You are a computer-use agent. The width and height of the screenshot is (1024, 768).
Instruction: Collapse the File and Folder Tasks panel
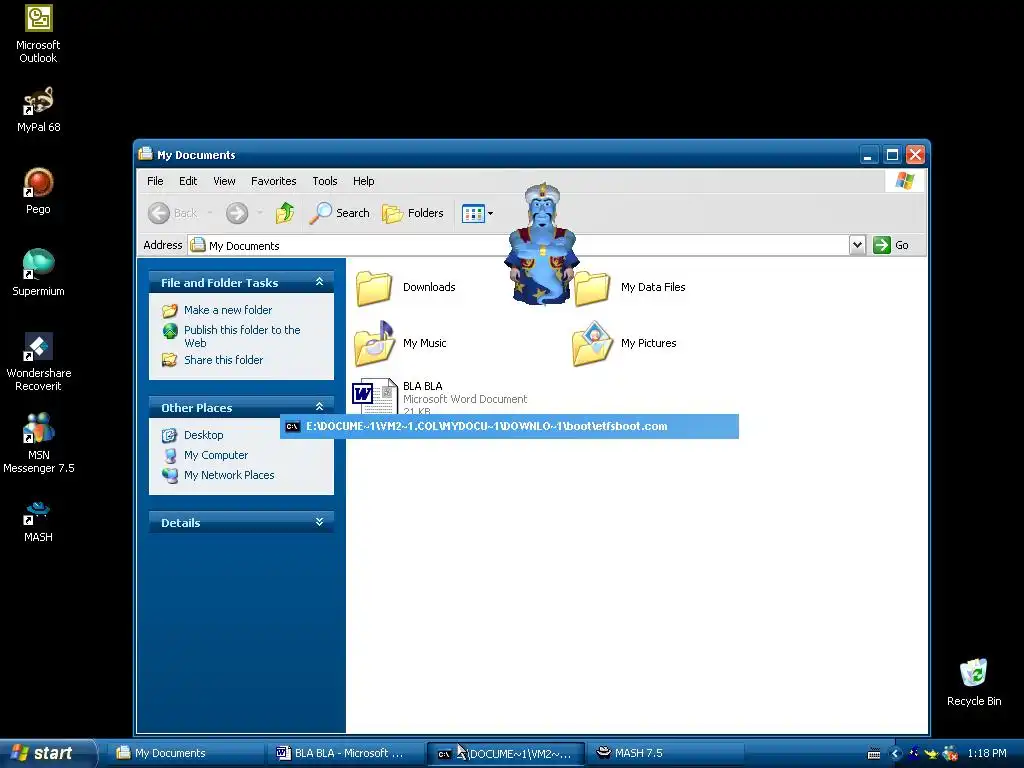click(x=319, y=282)
